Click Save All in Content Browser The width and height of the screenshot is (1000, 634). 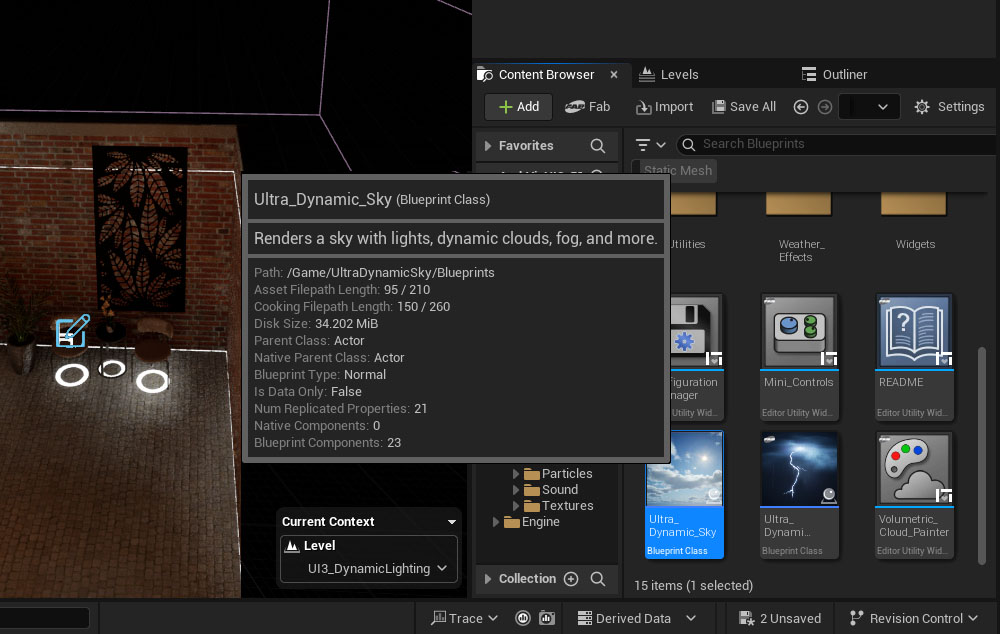(744, 107)
